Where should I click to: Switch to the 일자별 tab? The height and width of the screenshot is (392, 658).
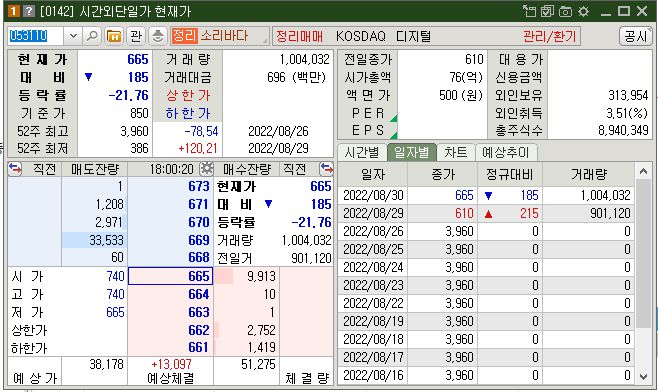[x=411, y=152]
